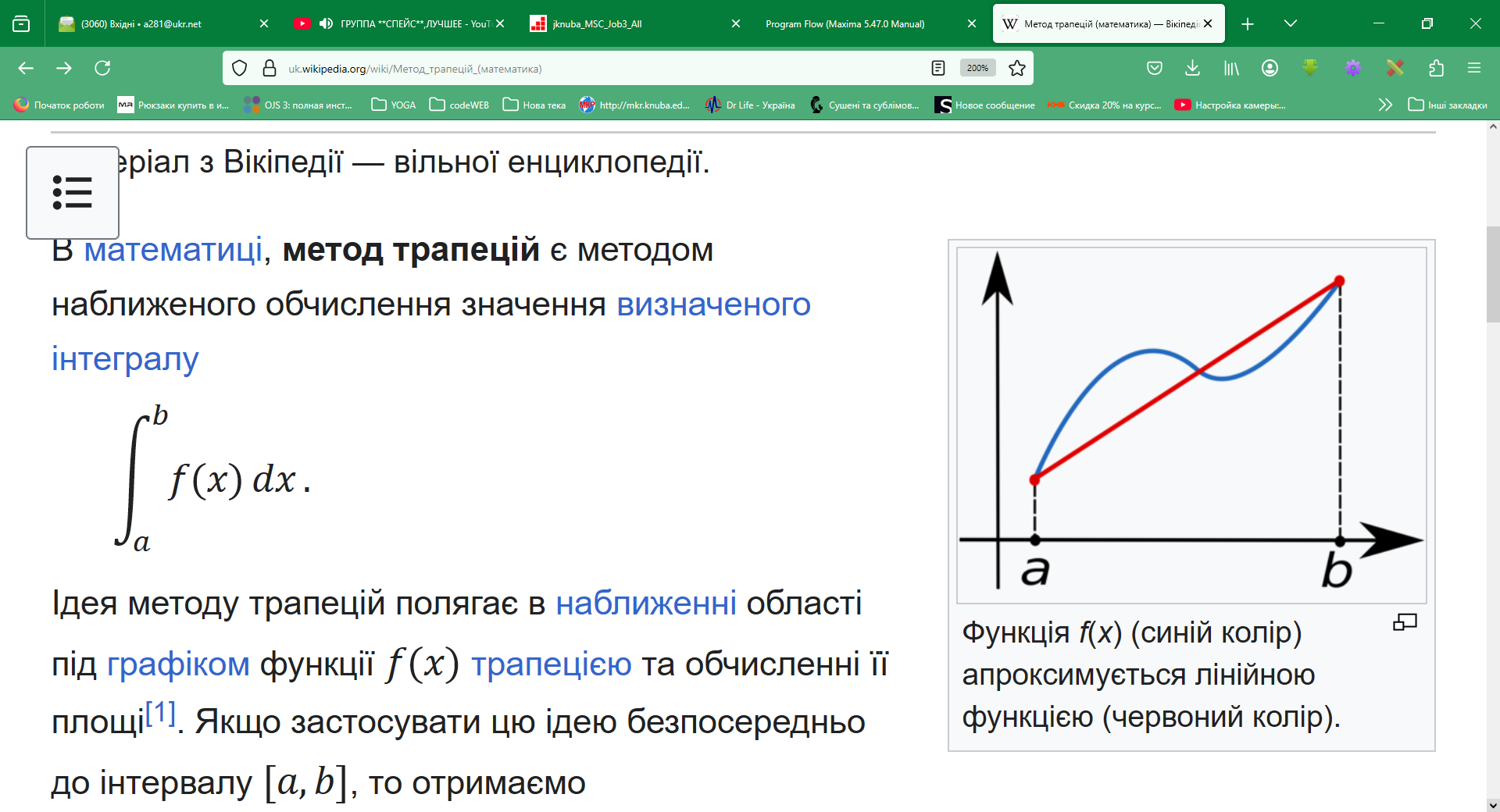Bookmark this page with the star

pos(1016,68)
